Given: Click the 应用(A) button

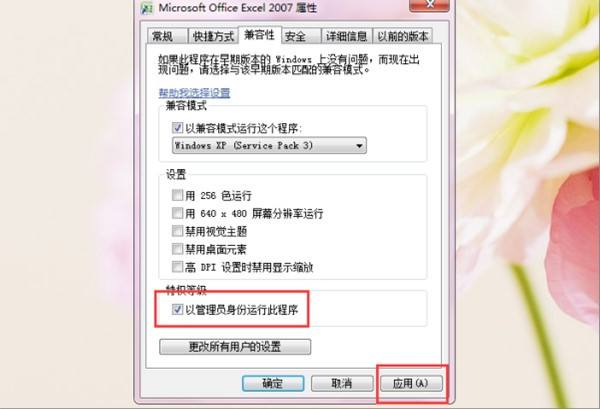Looking at the screenshot, I should [411, 383].
